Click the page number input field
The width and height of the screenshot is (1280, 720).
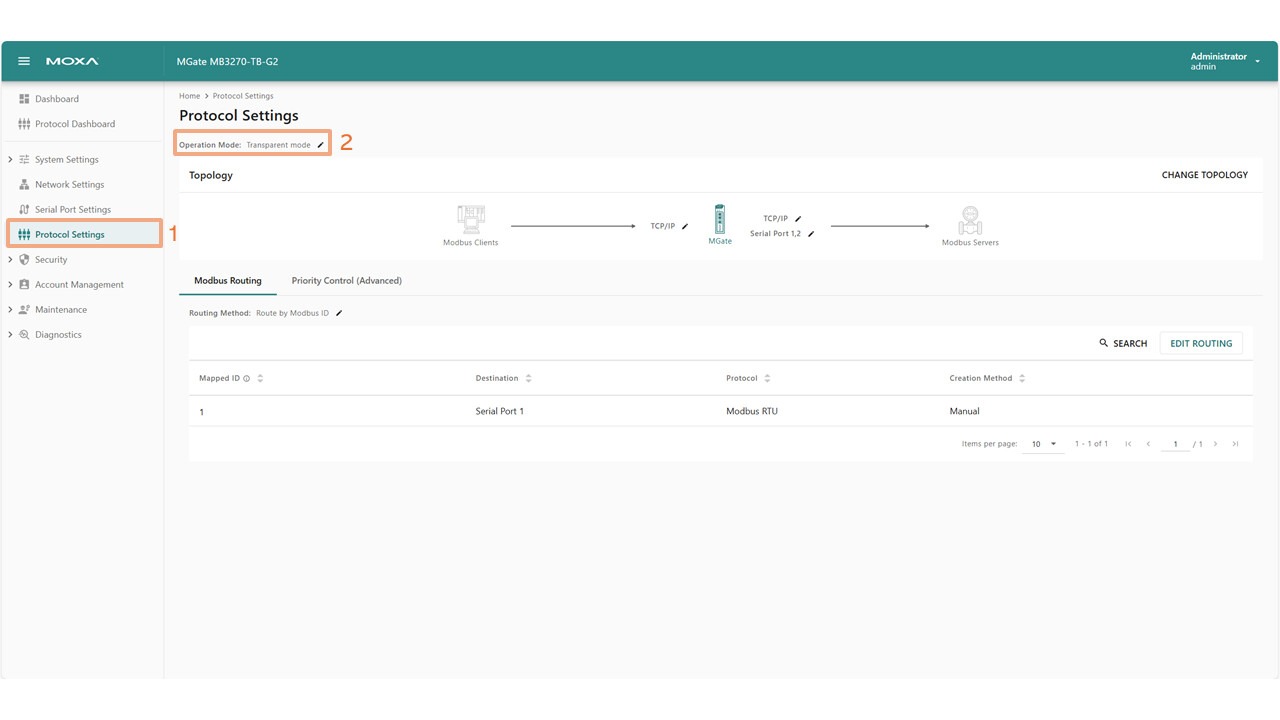[x=1176, y=444]
